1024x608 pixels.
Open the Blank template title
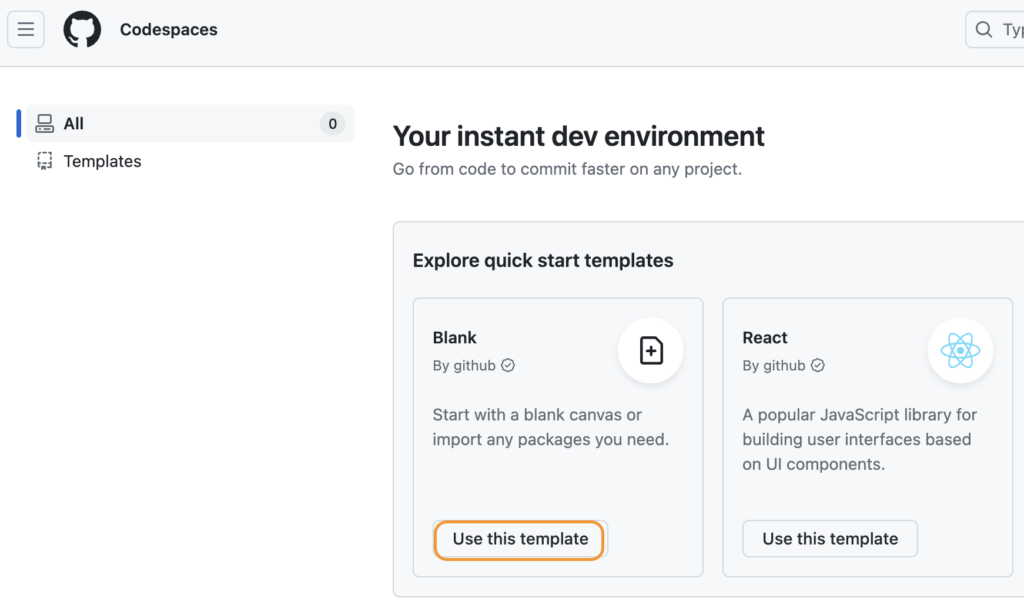455,338
